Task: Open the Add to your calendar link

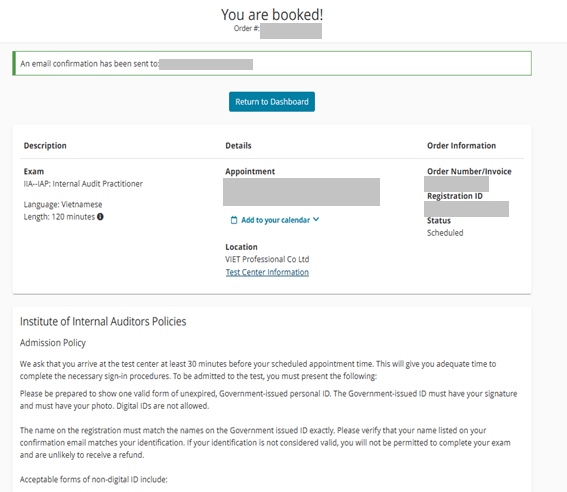Action: (275, 220)
